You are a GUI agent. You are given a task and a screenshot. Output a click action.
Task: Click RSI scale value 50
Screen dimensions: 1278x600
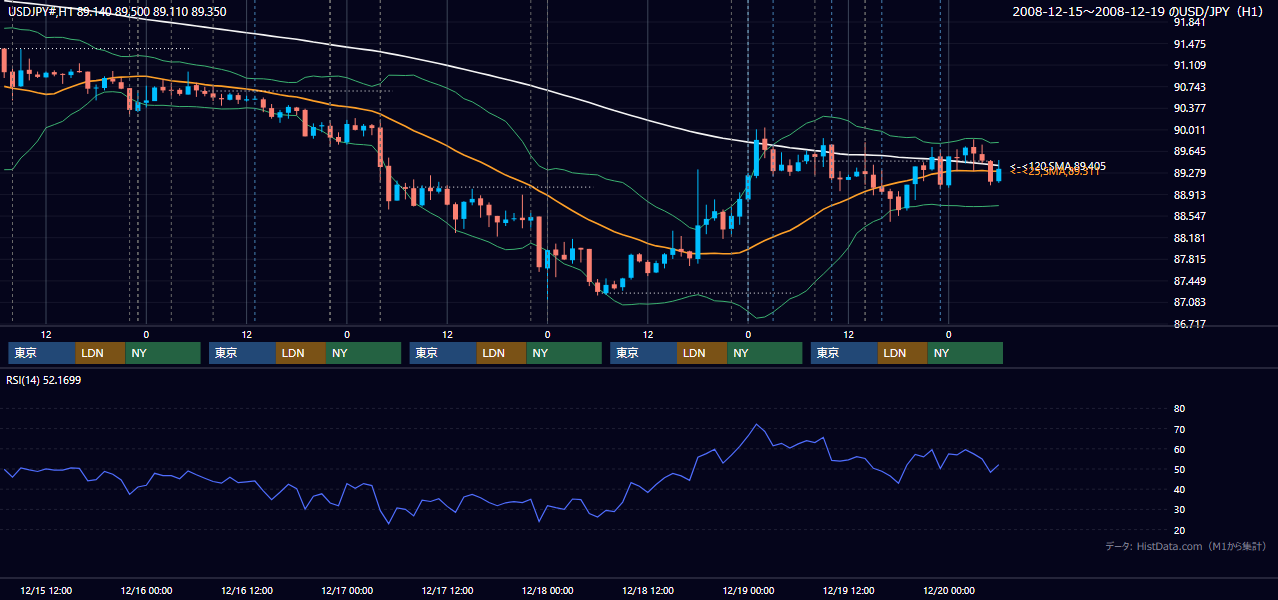pos(1179,469)
